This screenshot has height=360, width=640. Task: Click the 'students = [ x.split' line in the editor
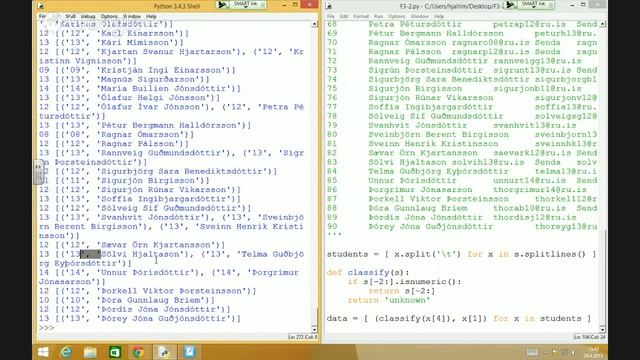461,254
